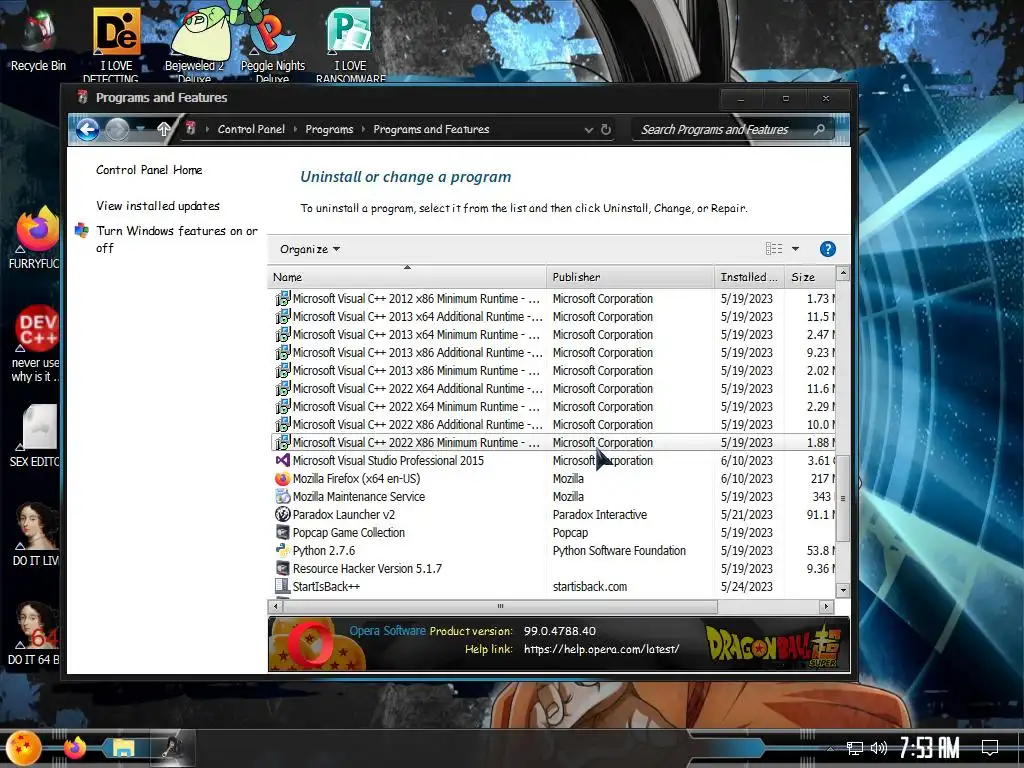The height and width of the screenshot is (768, 1024).
Task: Sort by the Publisher column header
Action: [630, 277]
